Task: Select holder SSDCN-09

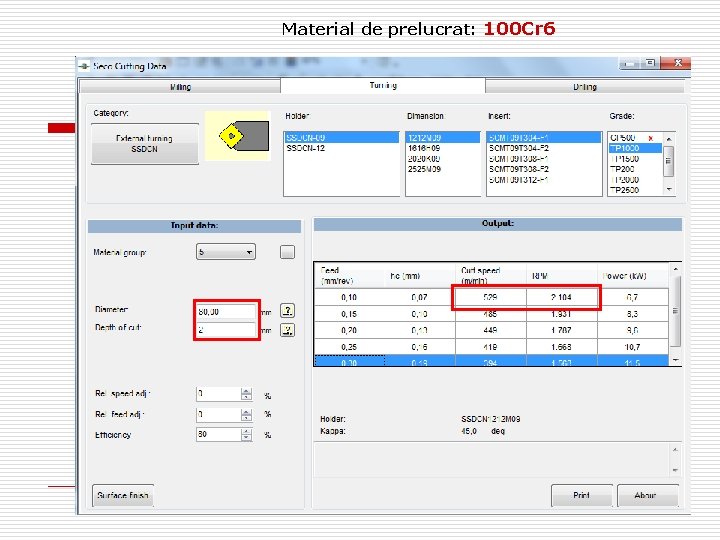Action: tap(341, 137)
